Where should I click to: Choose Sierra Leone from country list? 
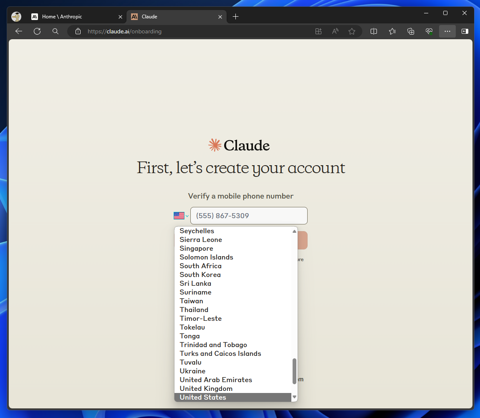tap(233, 239)
